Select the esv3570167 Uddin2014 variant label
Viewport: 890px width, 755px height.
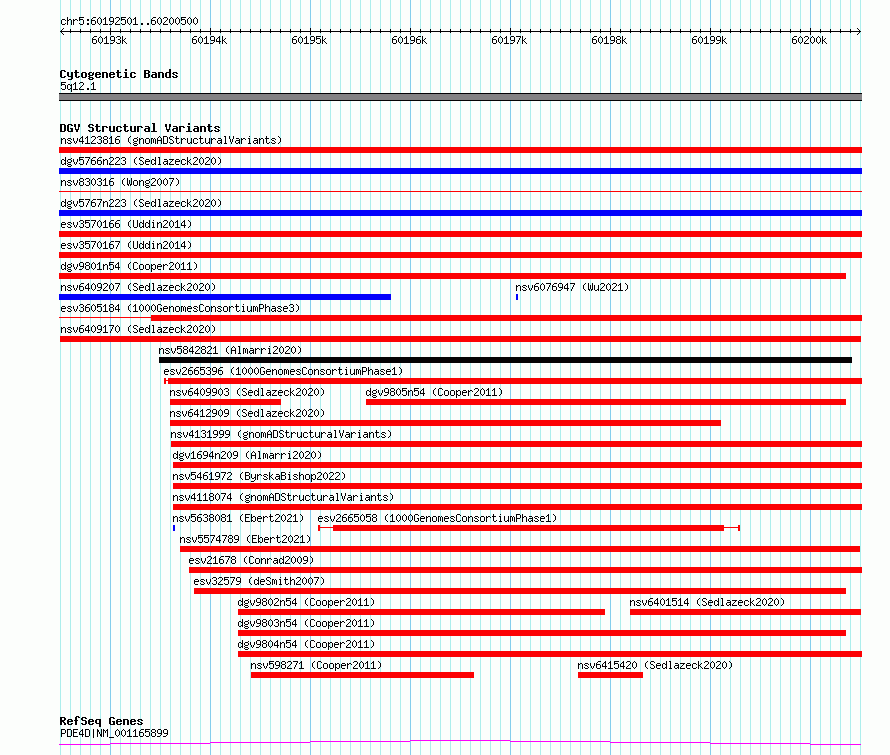tap(126, 245)
